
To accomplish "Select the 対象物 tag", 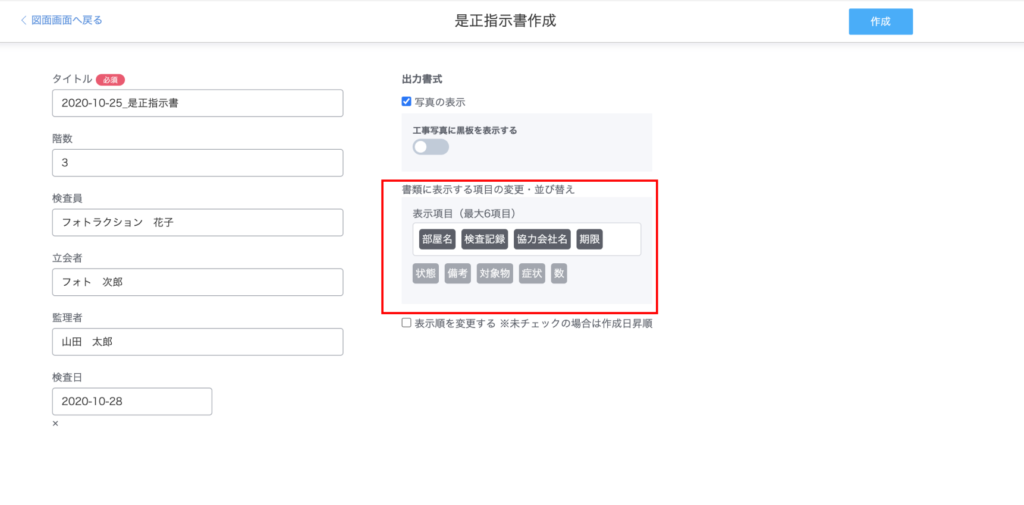I will (495, 273).
